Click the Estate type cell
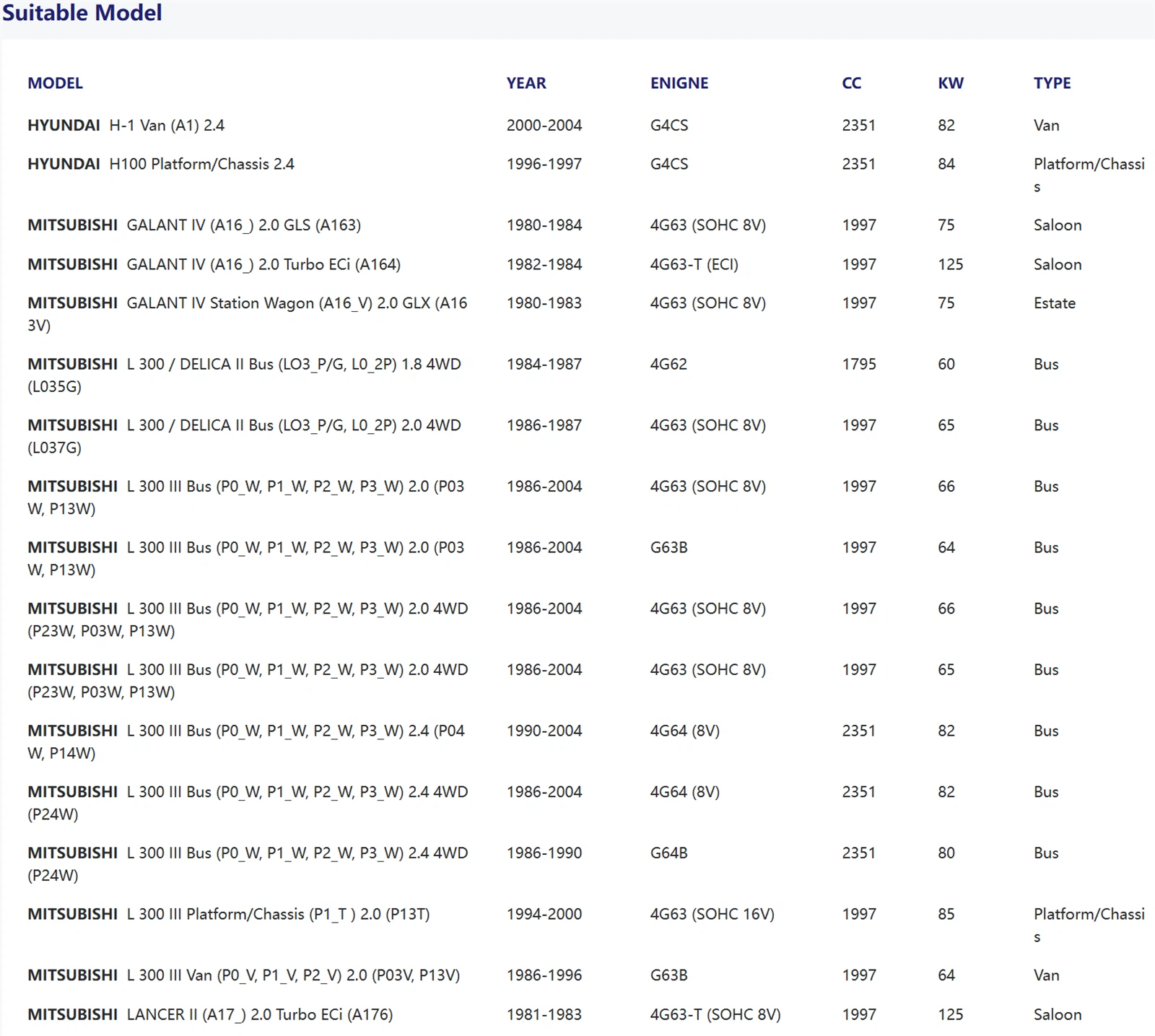This screenshot has width=1155, height=1036. (1055, 303)
